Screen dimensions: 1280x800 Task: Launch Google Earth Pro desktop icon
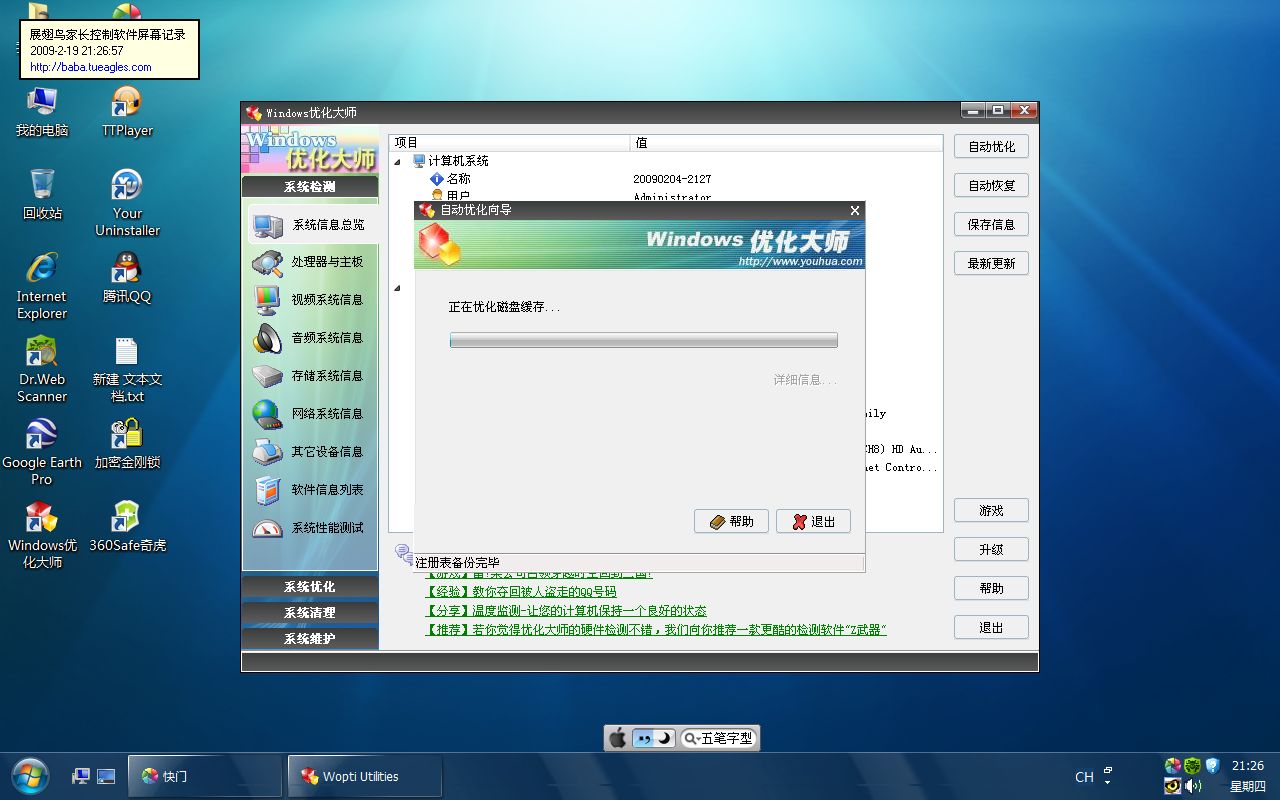(x=42, y=452)
